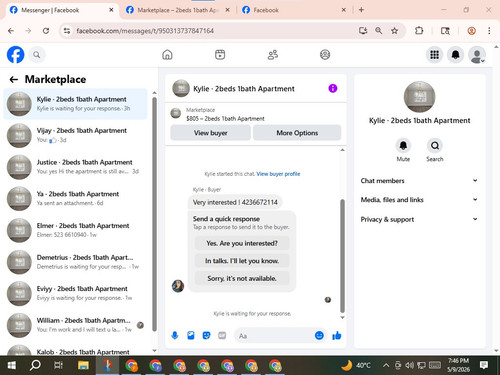Viewport: 500px width, 375px height.
Task: Open the Facebook menu grid icon
Action: point(434,55)
